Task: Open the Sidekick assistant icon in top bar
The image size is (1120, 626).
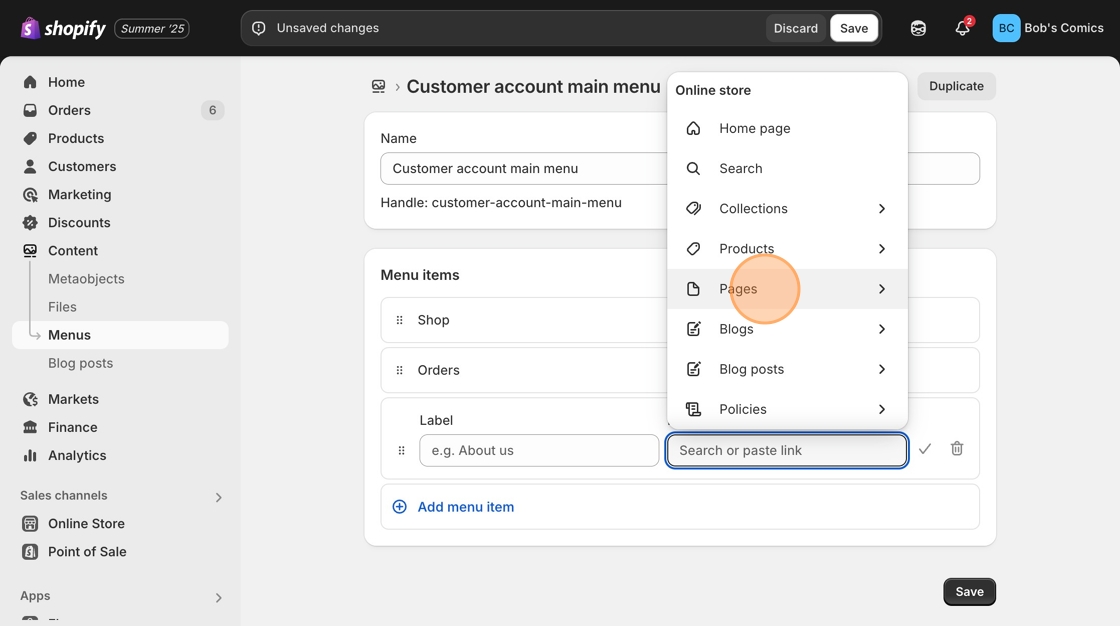Action: pos(918,28)
